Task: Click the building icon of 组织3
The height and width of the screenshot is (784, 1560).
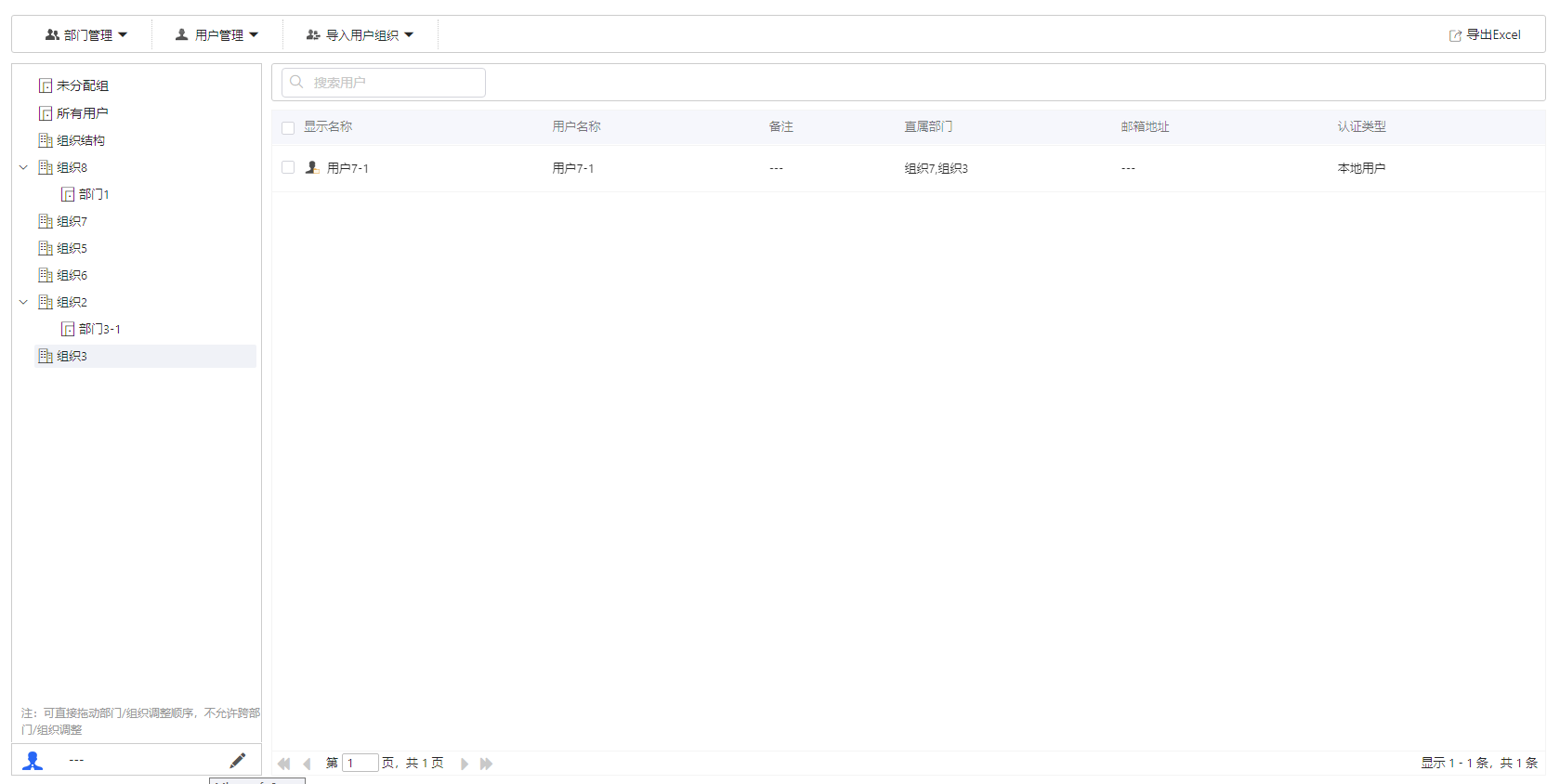Action: point(46,356)
